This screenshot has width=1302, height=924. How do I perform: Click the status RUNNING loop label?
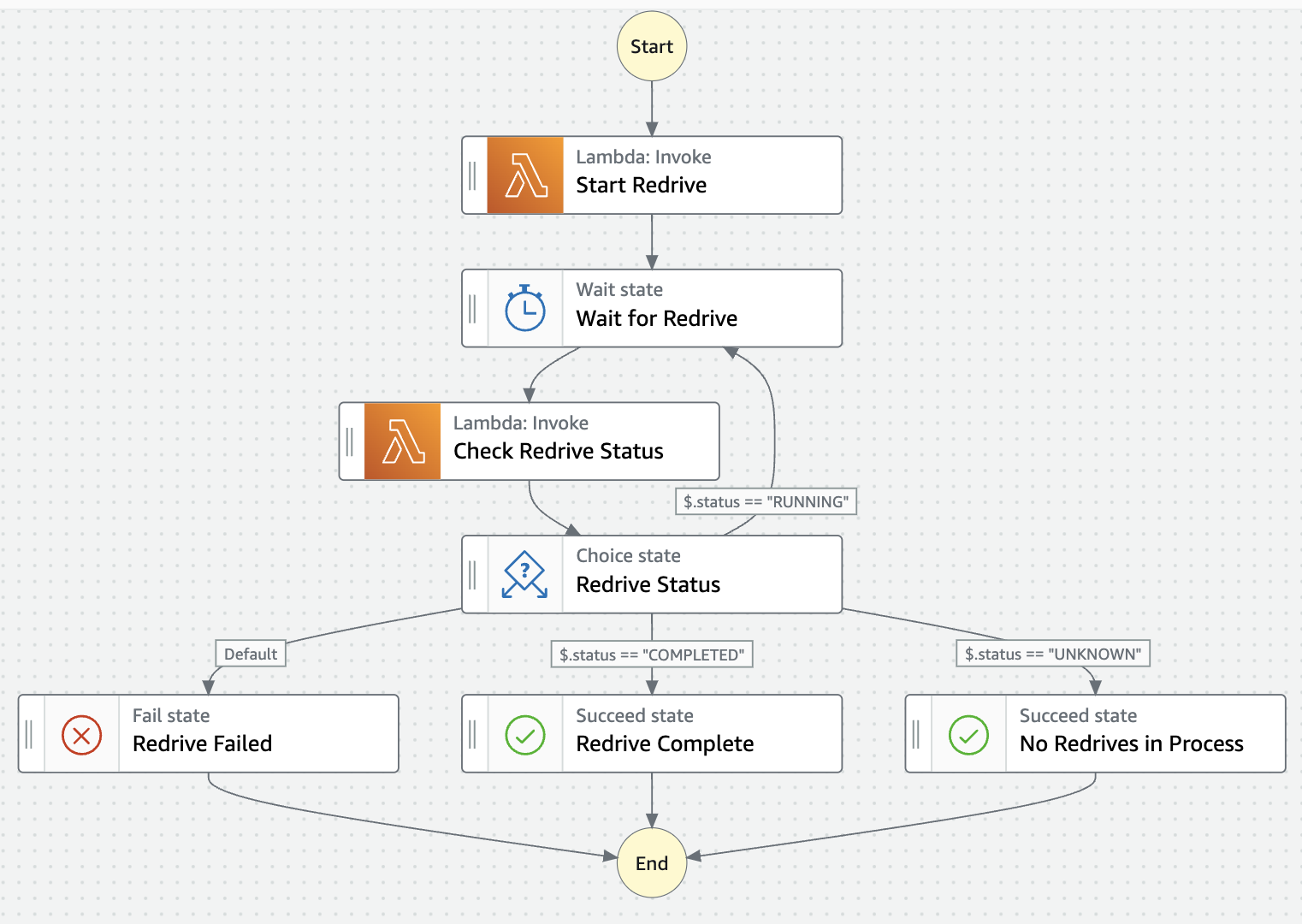pos(766,501)
